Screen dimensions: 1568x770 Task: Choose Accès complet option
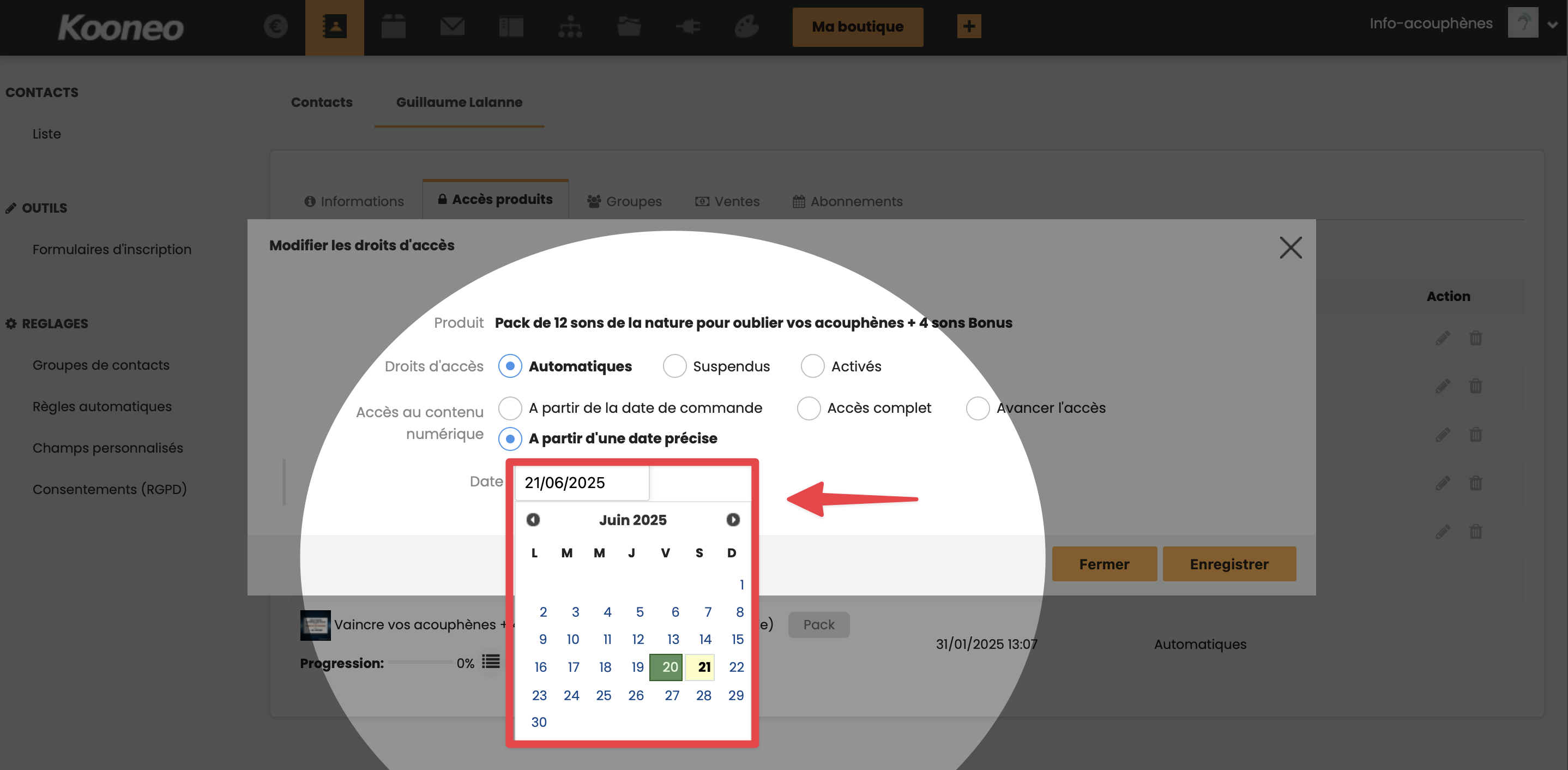[x=809, y=408]
